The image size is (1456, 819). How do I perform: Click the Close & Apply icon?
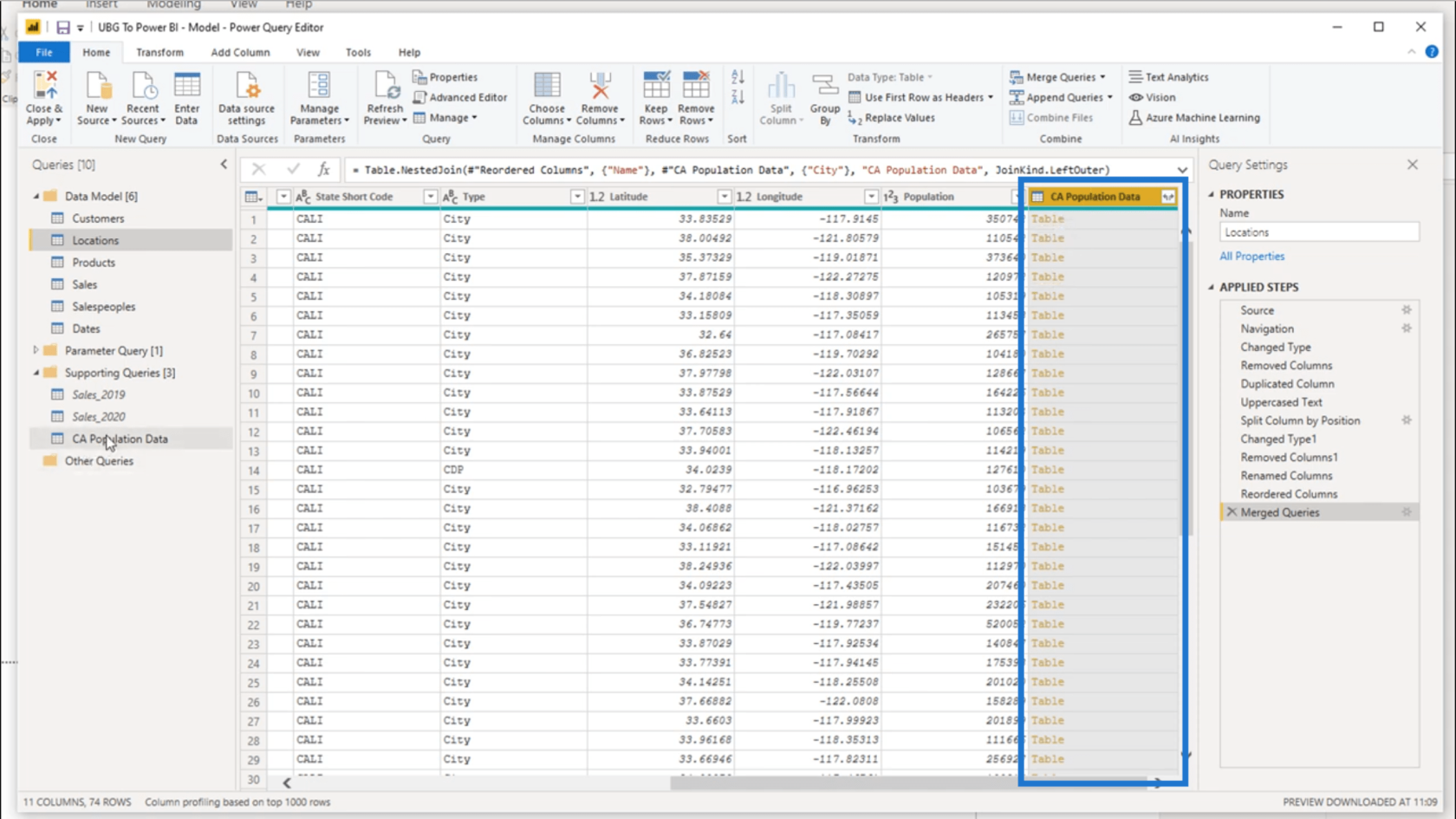[x=44, y=87]
